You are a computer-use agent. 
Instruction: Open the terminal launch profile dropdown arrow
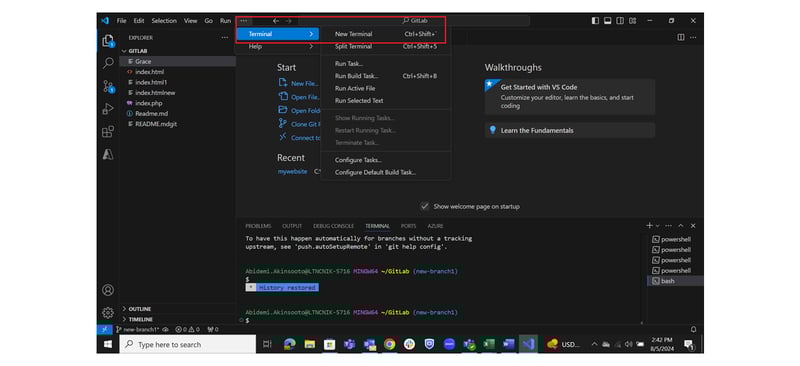657,226
